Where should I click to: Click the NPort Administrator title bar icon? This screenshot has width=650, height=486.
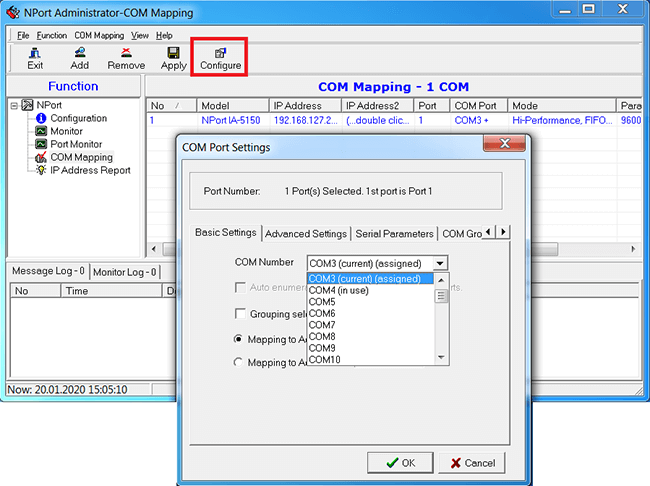(13, 12)
